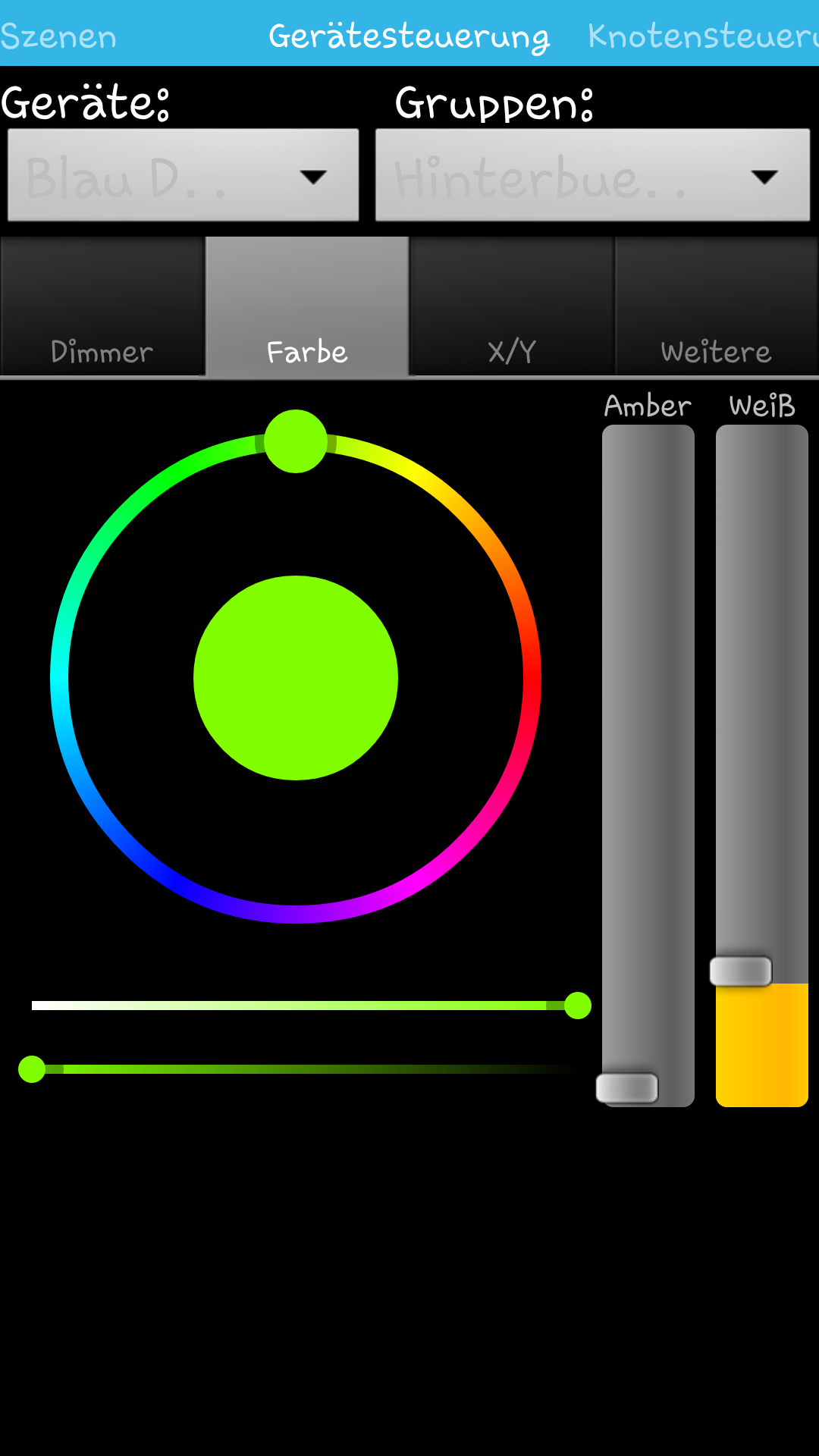Click the green hue handle on color ring

(x=296, y=441)
